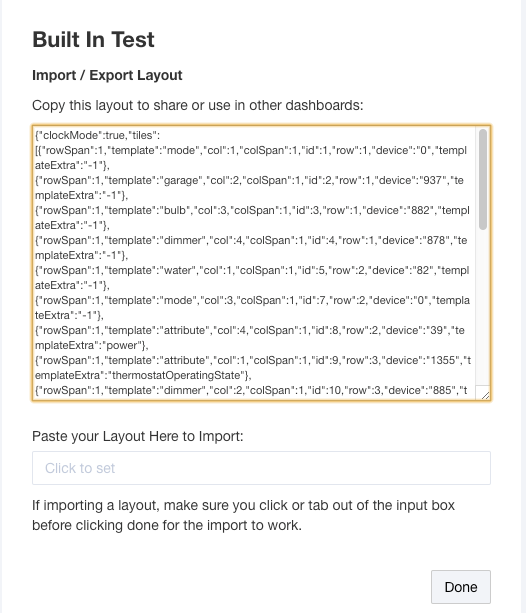The height and width of the screenshot is (613, 526).
Task: Click the textarea resize handle icon
Action: (485, 395)
